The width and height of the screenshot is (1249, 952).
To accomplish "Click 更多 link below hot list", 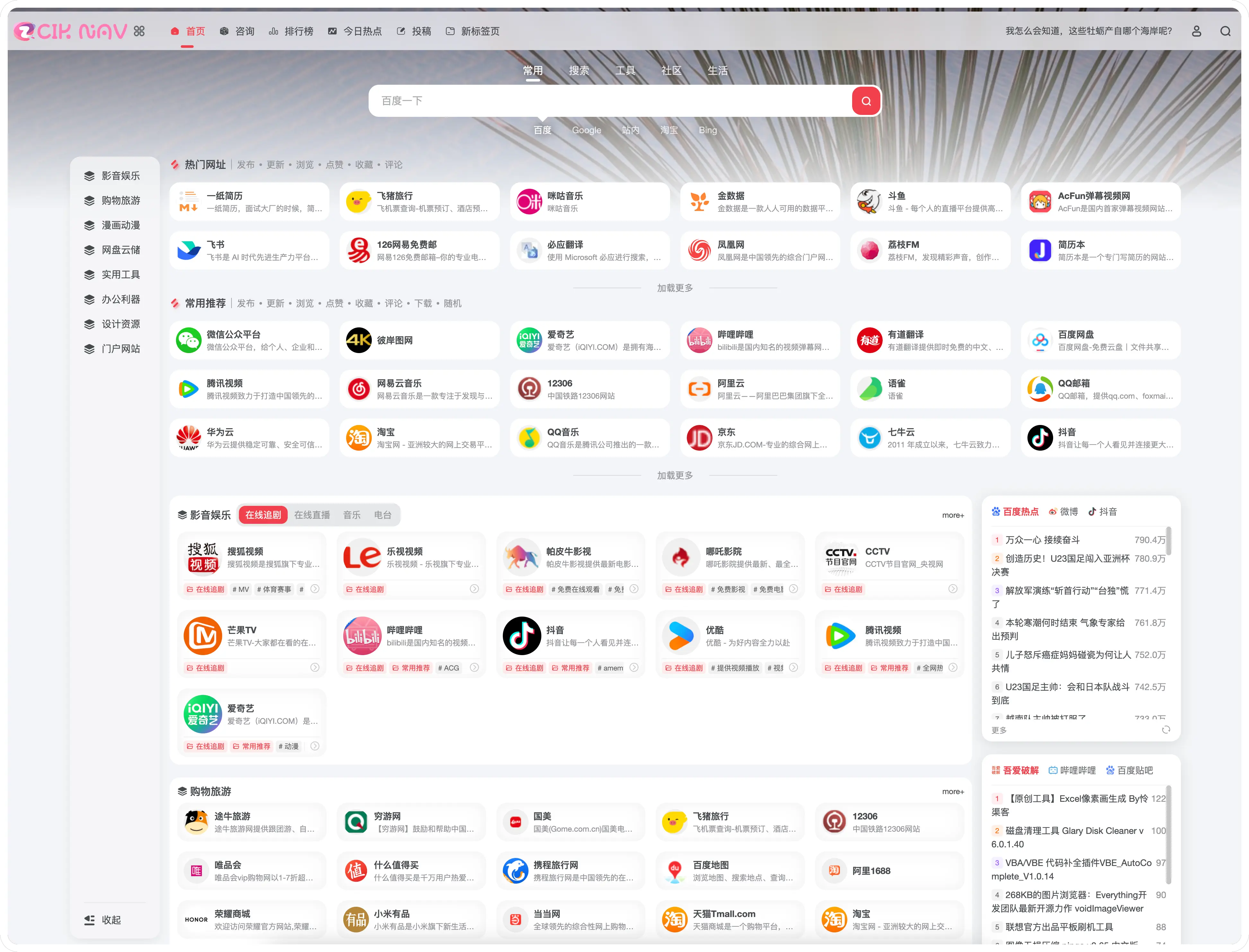I will [x=999, y=730].
